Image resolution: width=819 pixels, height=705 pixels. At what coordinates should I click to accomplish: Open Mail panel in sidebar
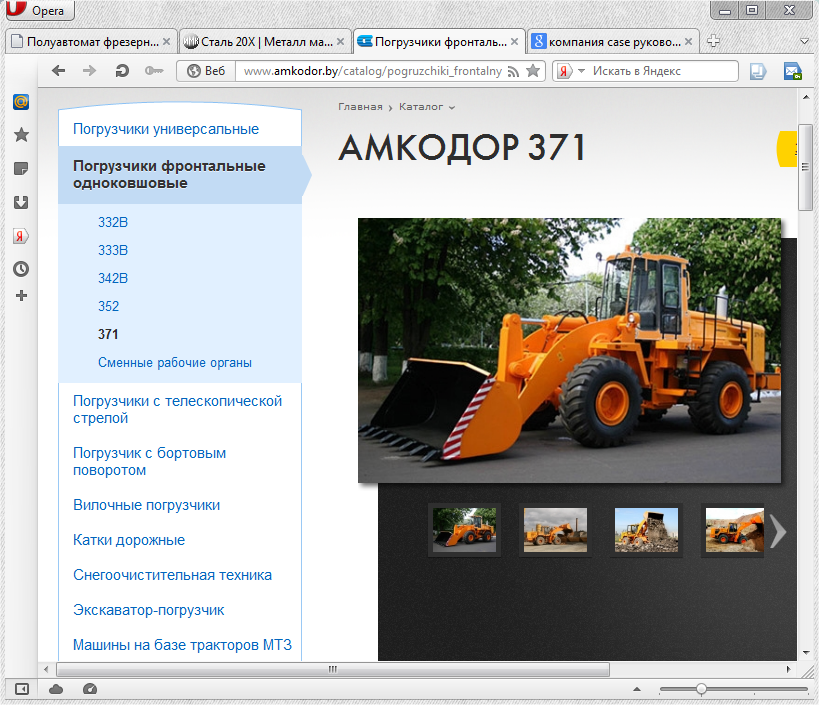21,102
